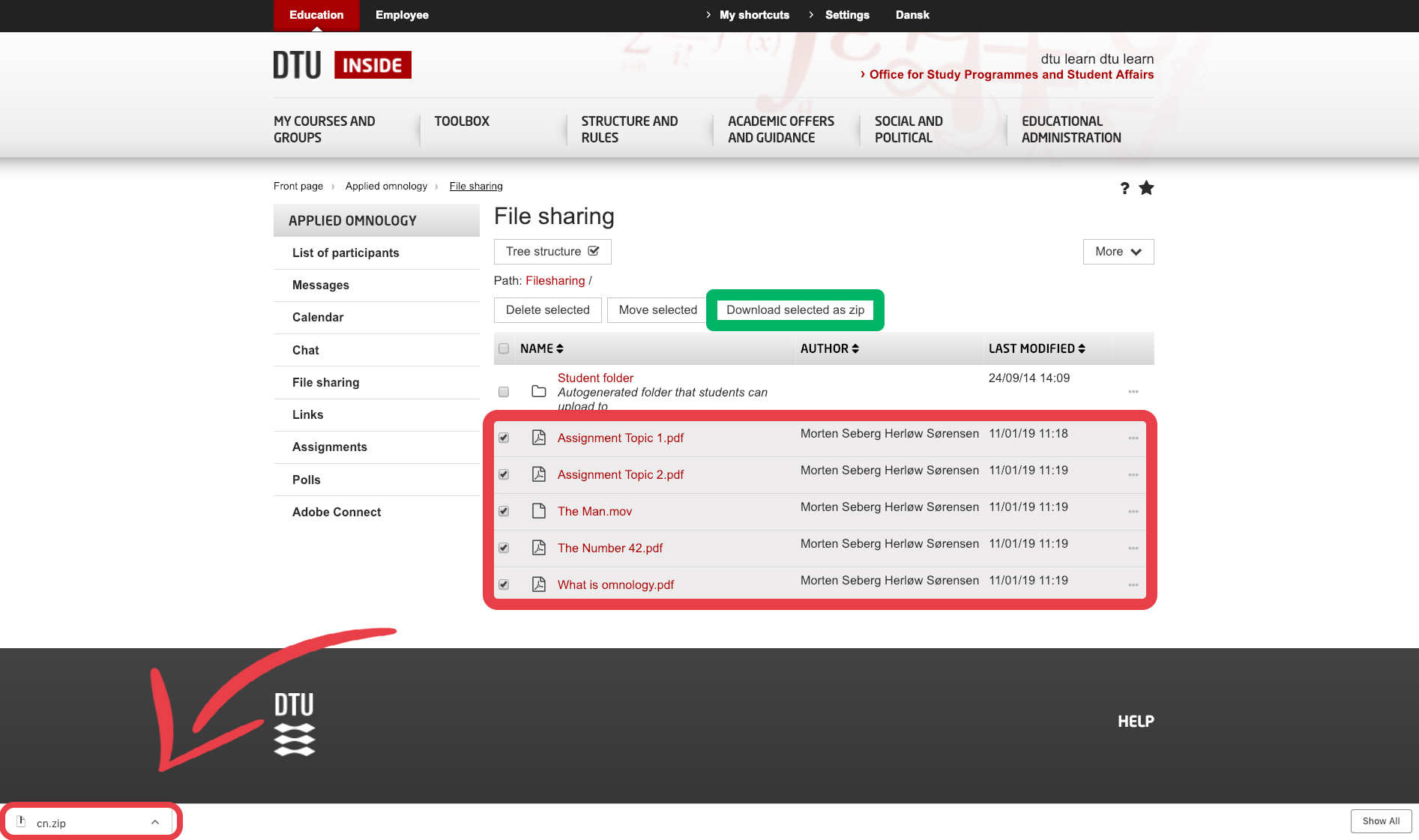Toggle the Tree structure view button

552,252
